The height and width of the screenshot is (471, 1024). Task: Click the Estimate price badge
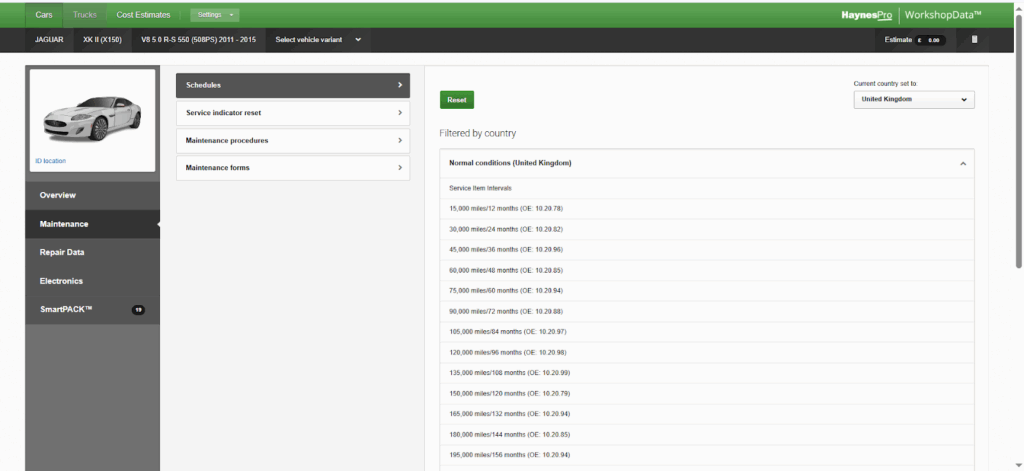pyautogui.click(x=930, y=40)
